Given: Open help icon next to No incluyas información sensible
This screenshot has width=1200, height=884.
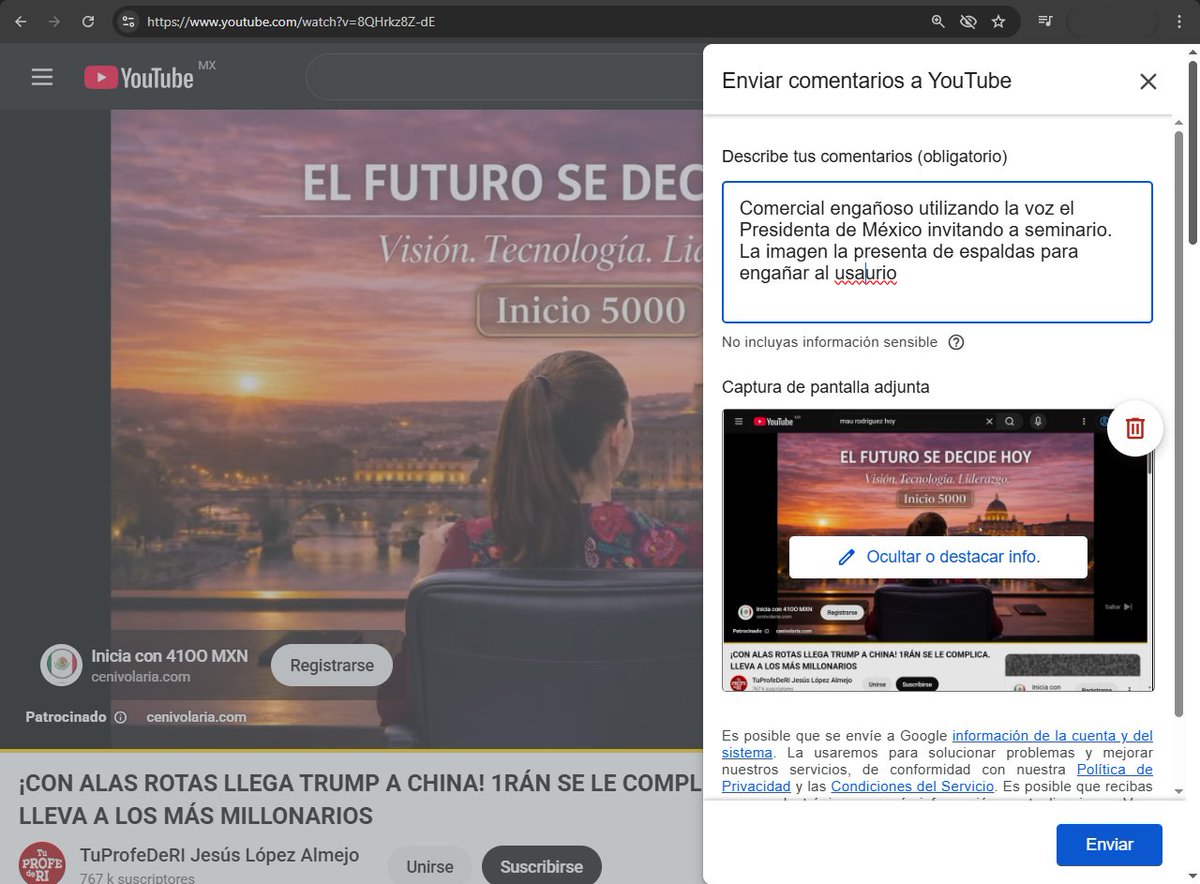Looking at the screenshot, I should pos(956,342).
